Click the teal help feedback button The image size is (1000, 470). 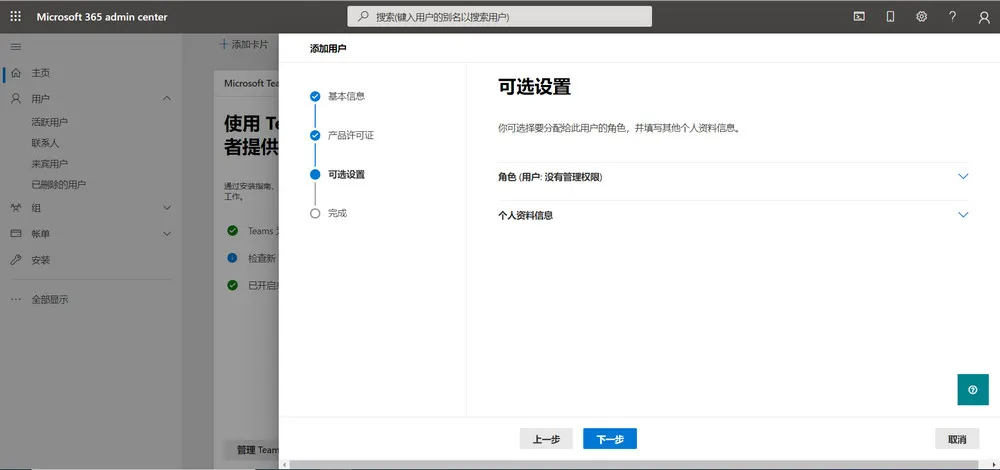coord(972,389)
